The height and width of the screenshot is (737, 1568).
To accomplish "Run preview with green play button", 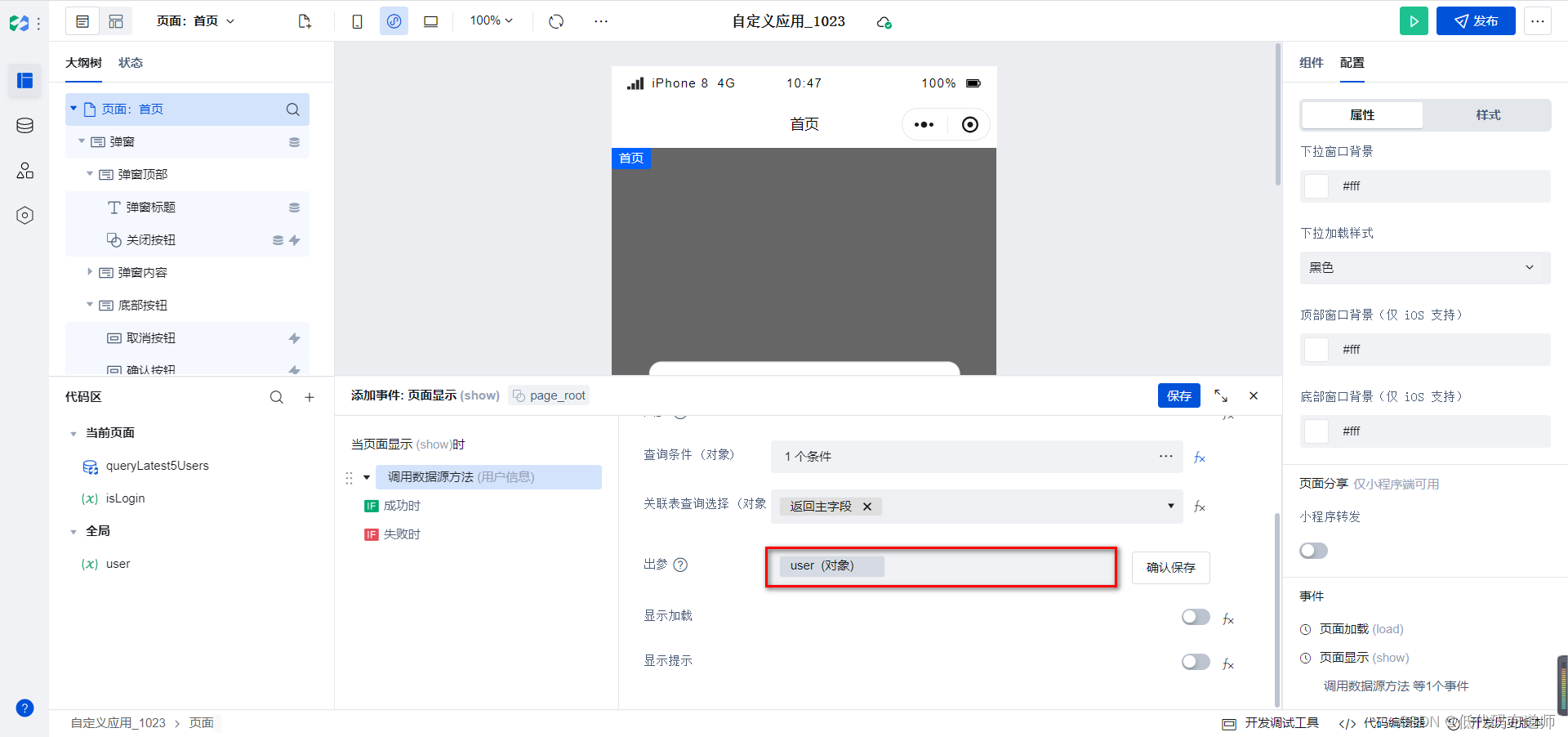I will [1414, 21].
